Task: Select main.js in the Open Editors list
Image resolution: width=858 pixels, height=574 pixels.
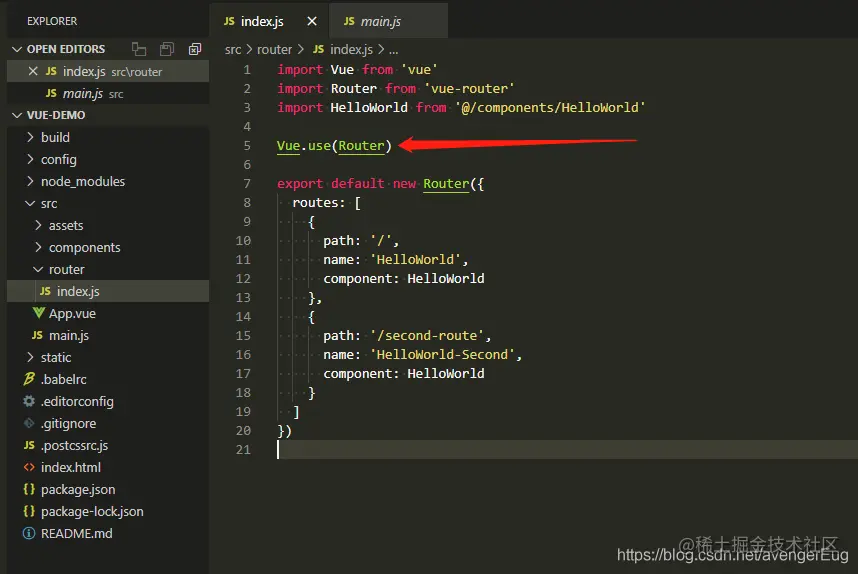Action: tap(108, 94)
